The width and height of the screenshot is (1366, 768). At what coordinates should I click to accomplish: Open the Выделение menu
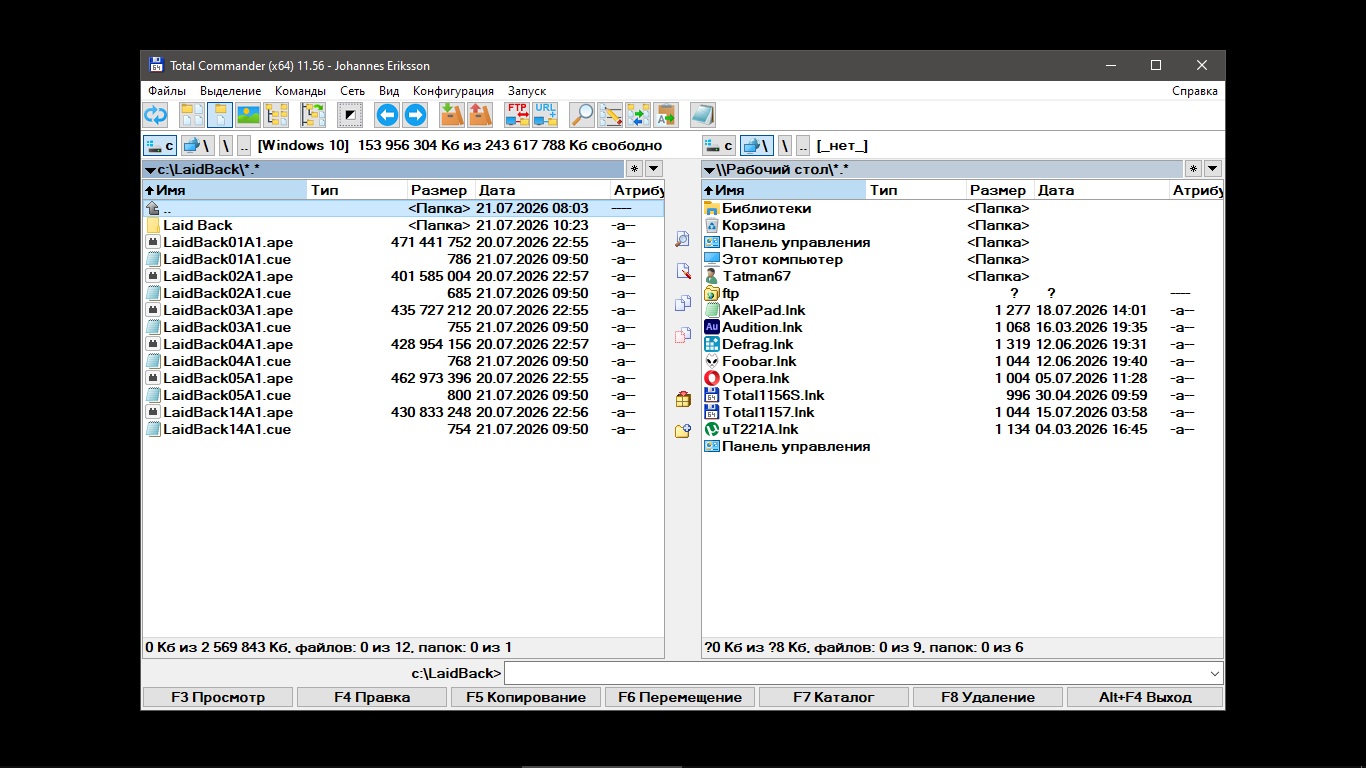click(230, 91)
